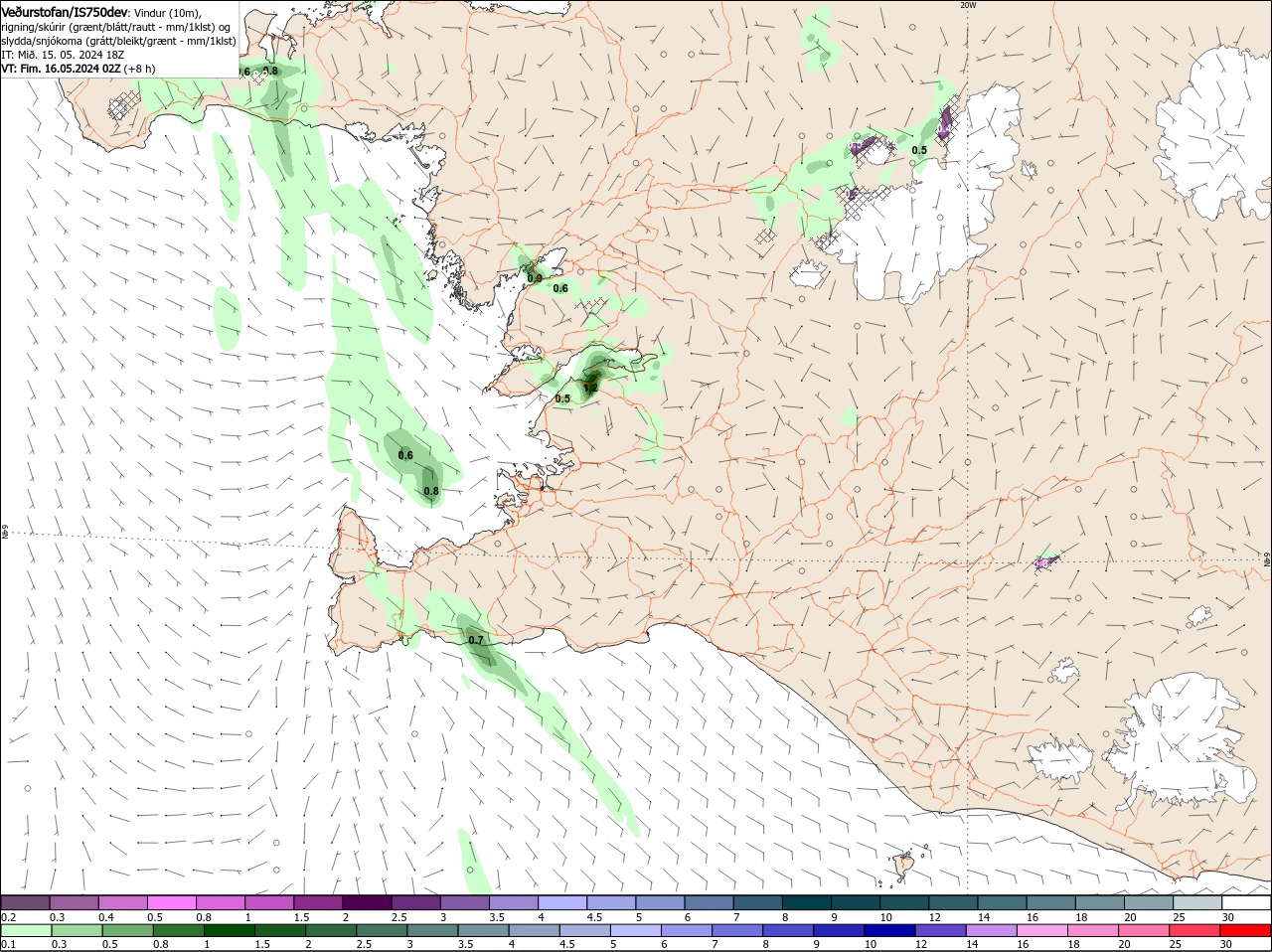
Task: Pick the white snow swatch labelled 30
Action: click(1245, 902)
